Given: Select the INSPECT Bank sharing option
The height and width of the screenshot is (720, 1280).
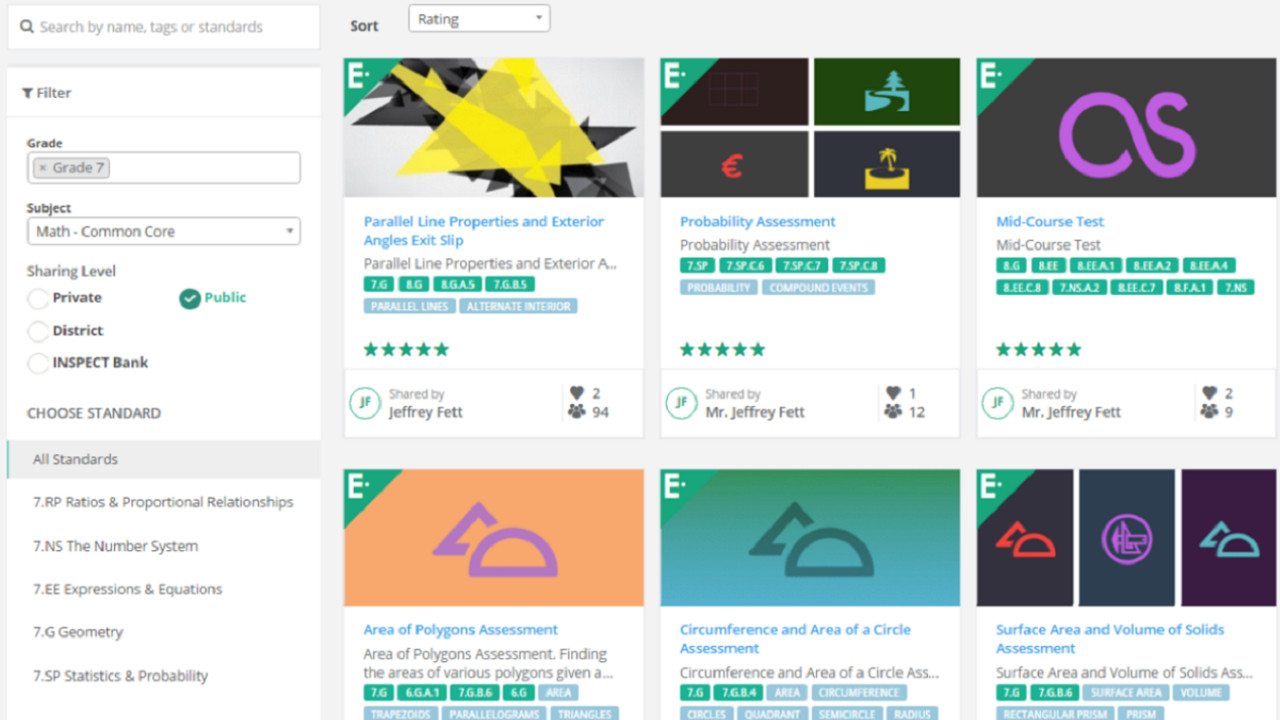Looking at the screenshot, I should pos(38,363).
